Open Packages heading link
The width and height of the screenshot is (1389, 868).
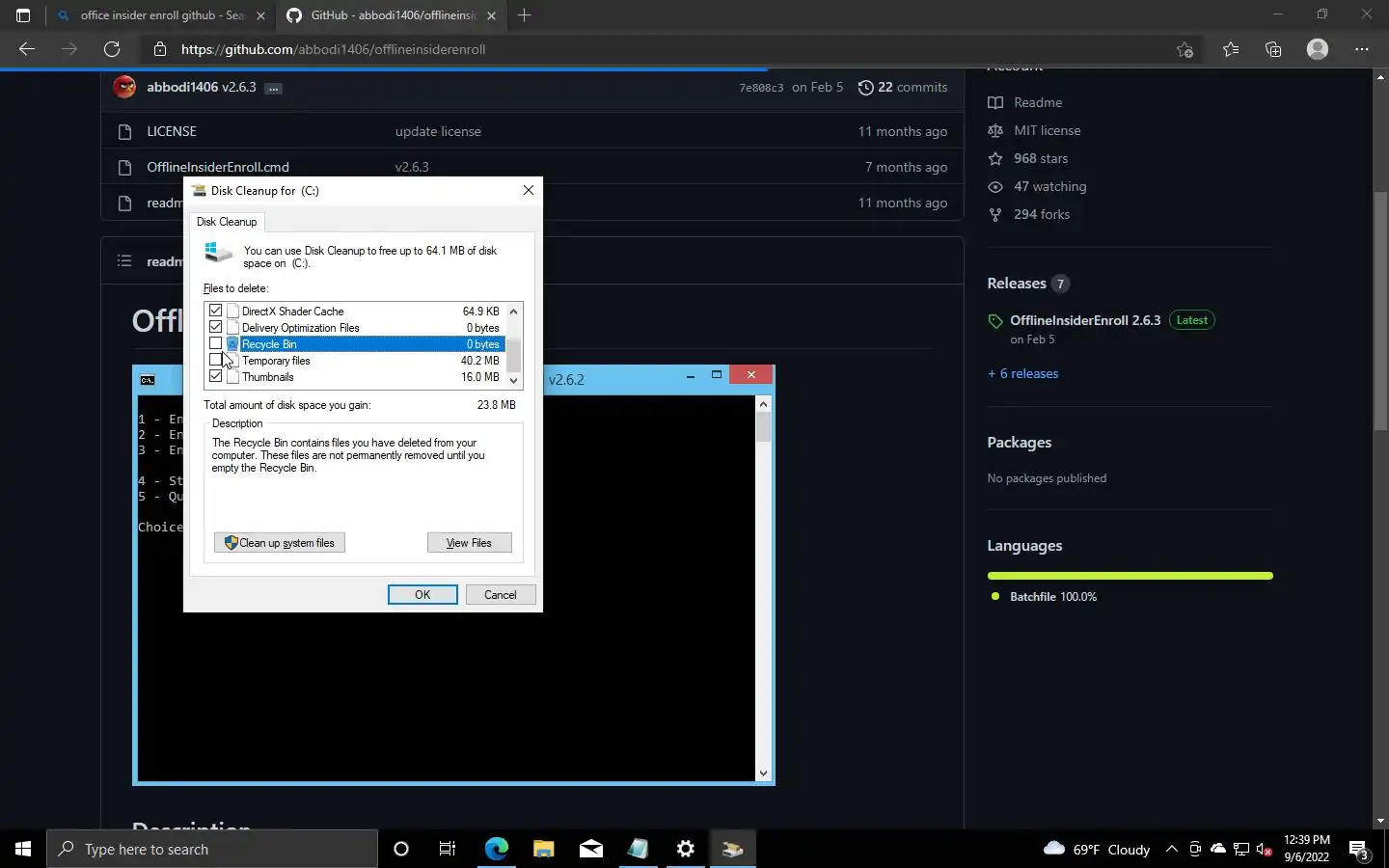pos(1019,443)
